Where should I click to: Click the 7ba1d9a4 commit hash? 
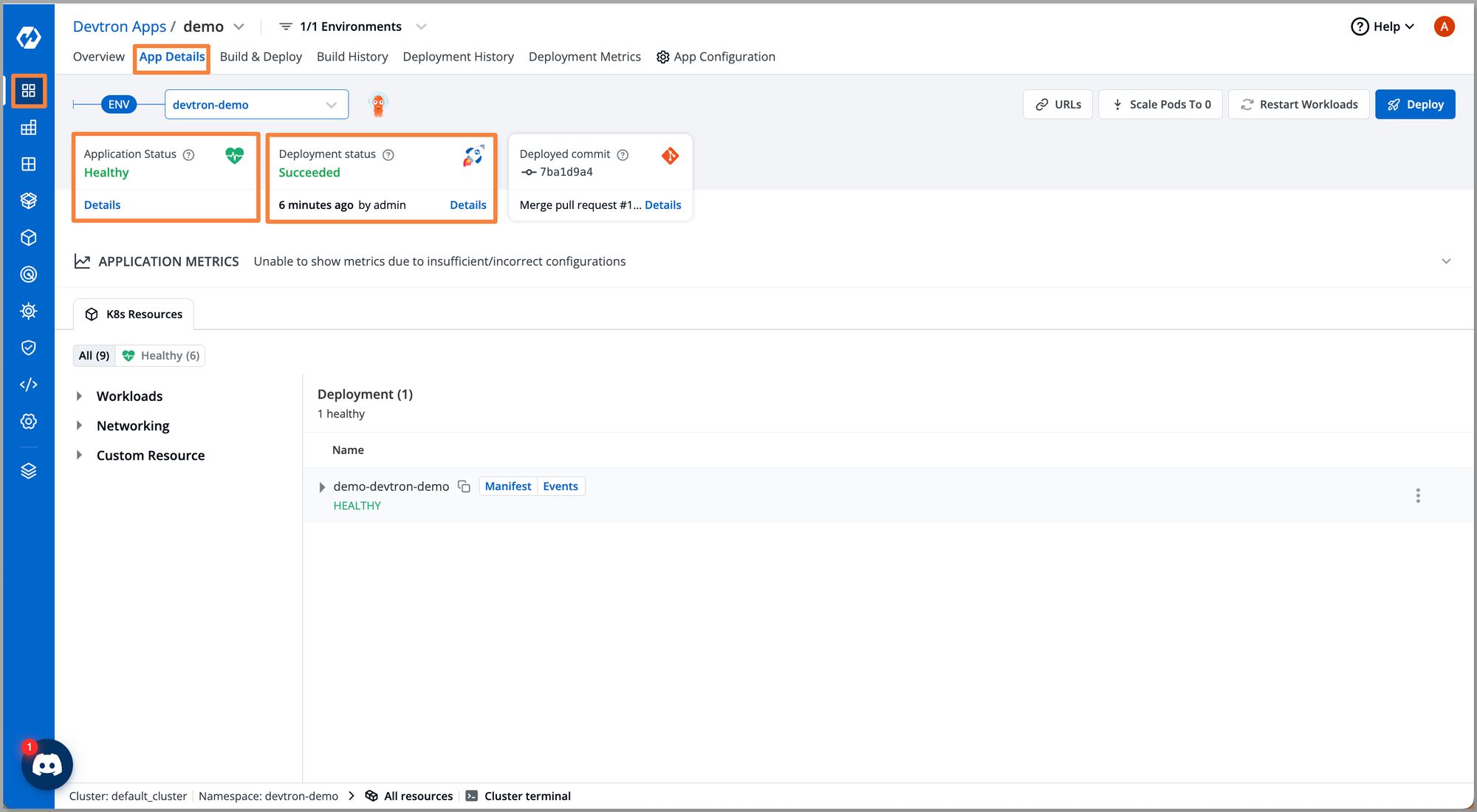click(566, 172)
